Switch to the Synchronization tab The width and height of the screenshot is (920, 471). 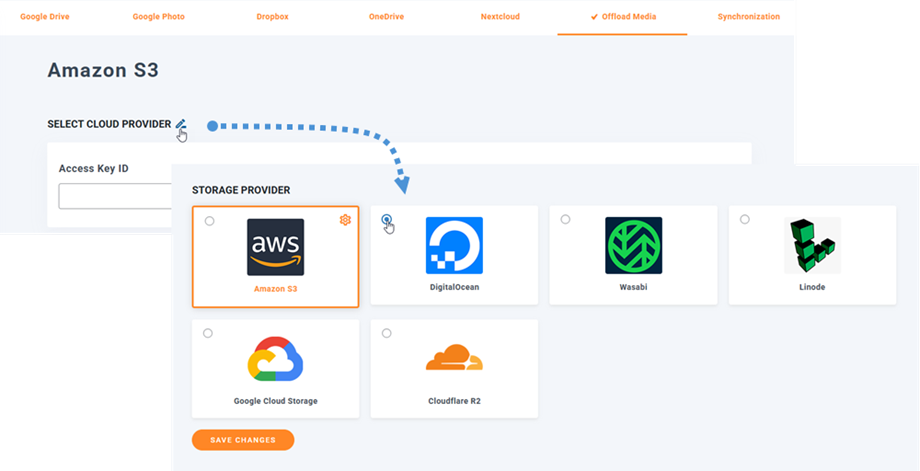tap(749, 16)
